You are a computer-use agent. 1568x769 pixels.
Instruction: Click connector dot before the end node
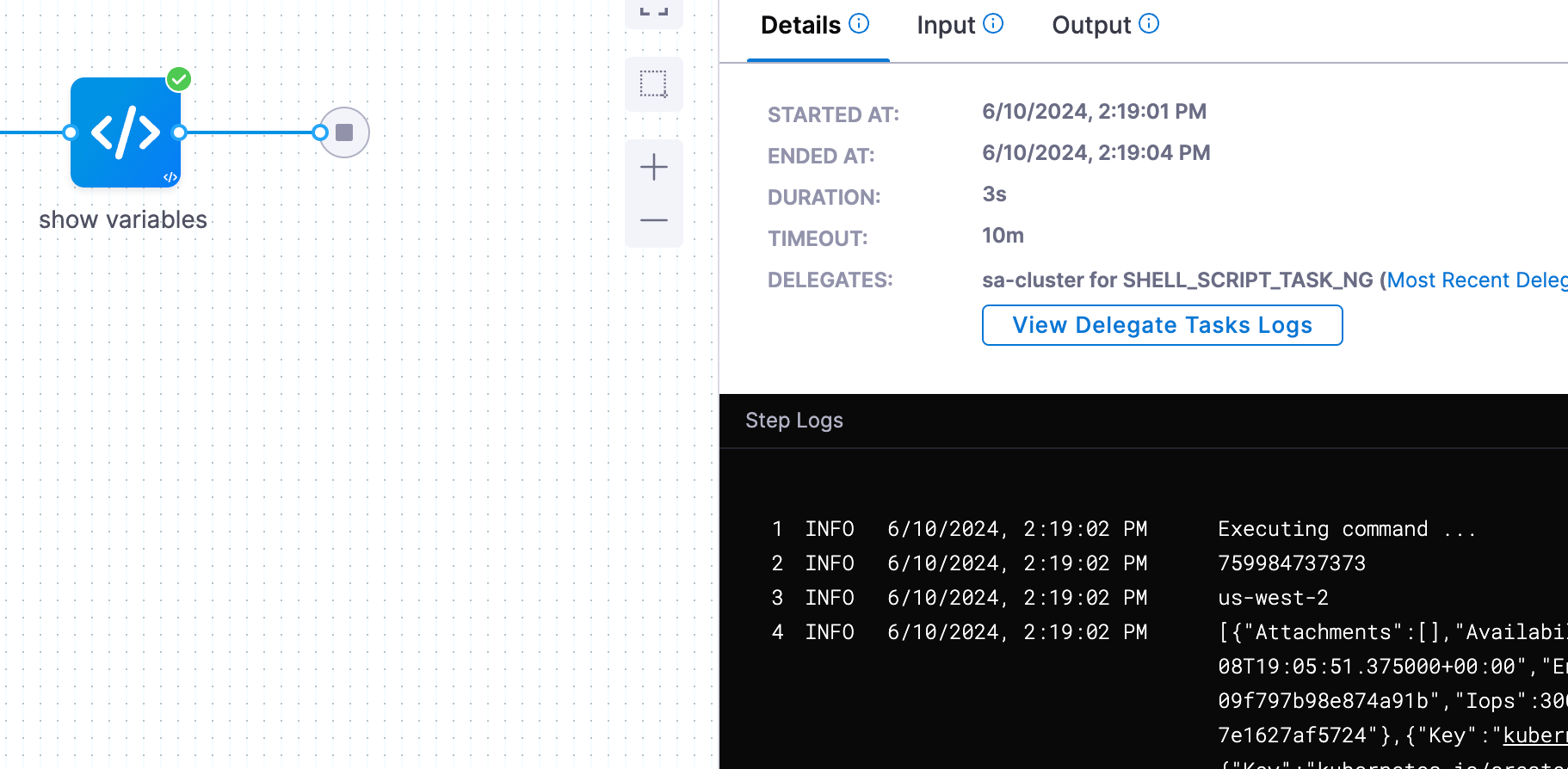(x=320, y=132)
